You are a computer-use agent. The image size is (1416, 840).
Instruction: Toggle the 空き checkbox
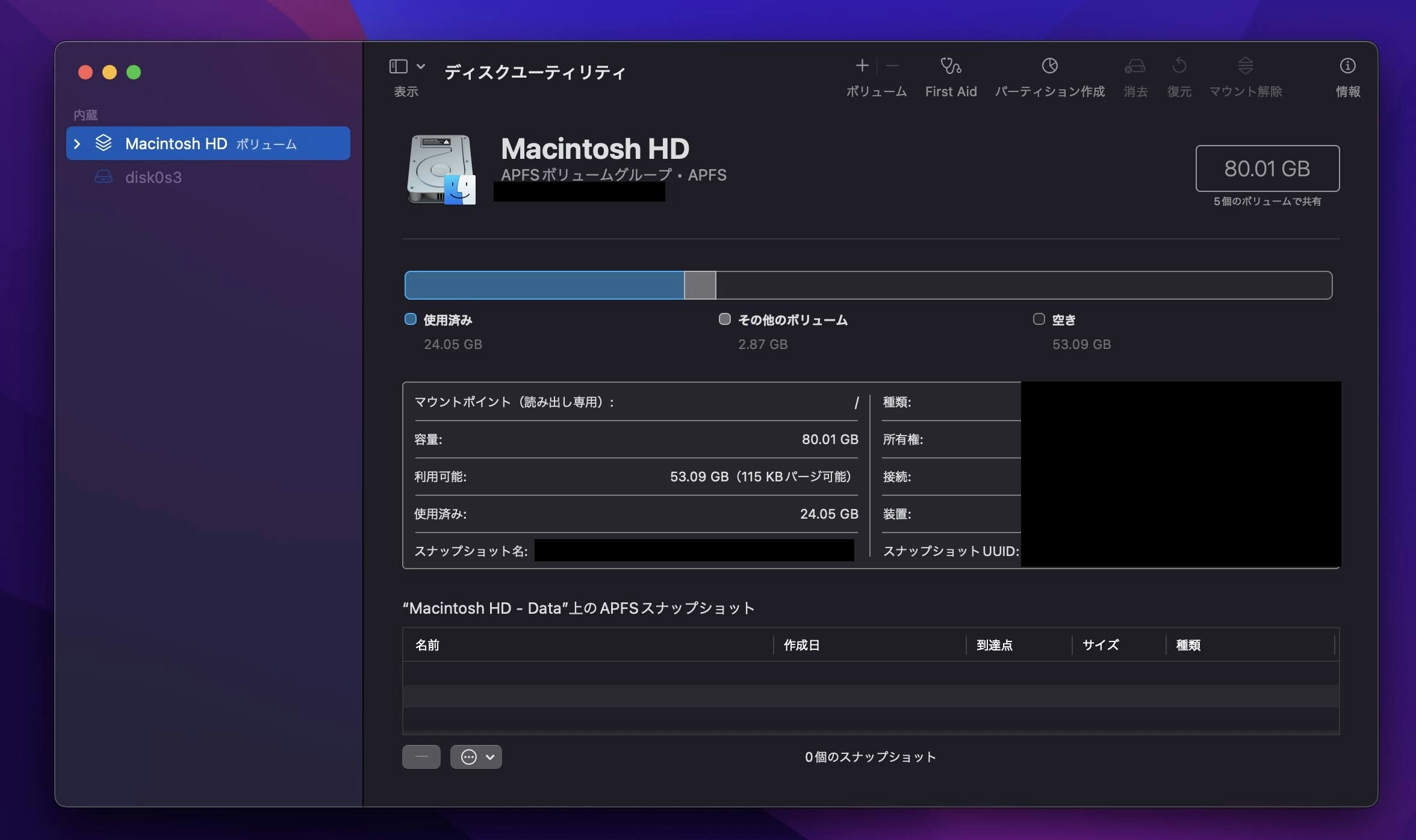pos(1038,320)
